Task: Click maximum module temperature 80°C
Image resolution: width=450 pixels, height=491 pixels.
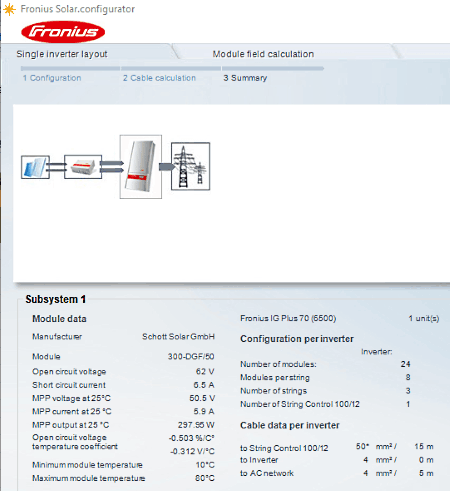Action: (205, 478)
